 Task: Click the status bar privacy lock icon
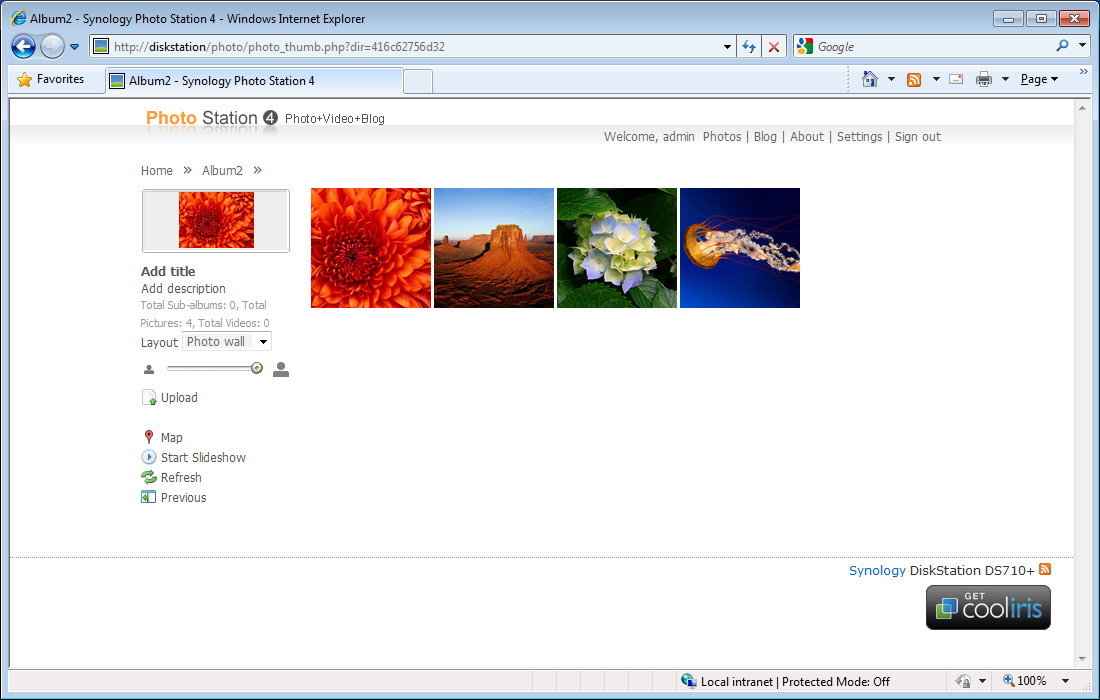point(963,681)
